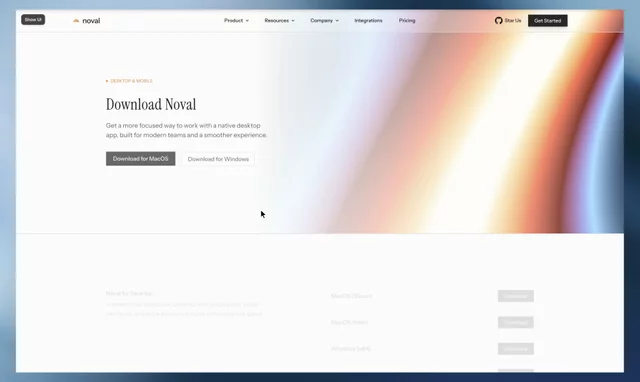The height and width of the screenshot is (382, 640).
Task: Click the GitHub icon beside Star Us
Action: coord(498,20)
